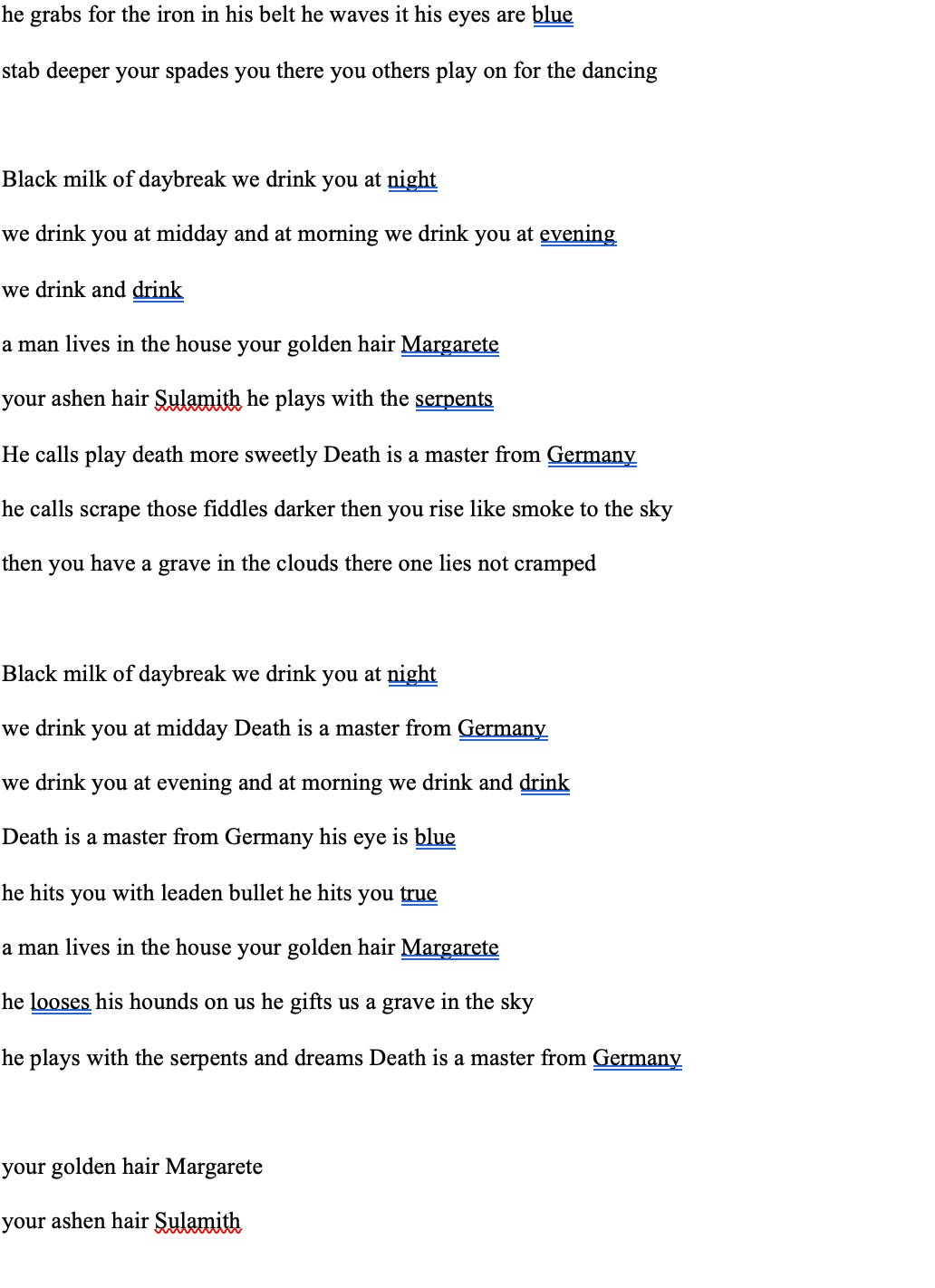Screen dimensions: 935x1288
Task: Click the word "sweetly" in "He calls" line
Action: 282,456
